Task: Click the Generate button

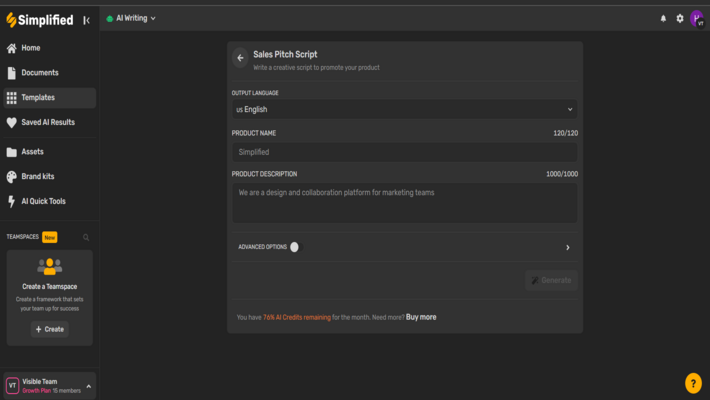Action: pyautogui.click(x=551, y=280)
